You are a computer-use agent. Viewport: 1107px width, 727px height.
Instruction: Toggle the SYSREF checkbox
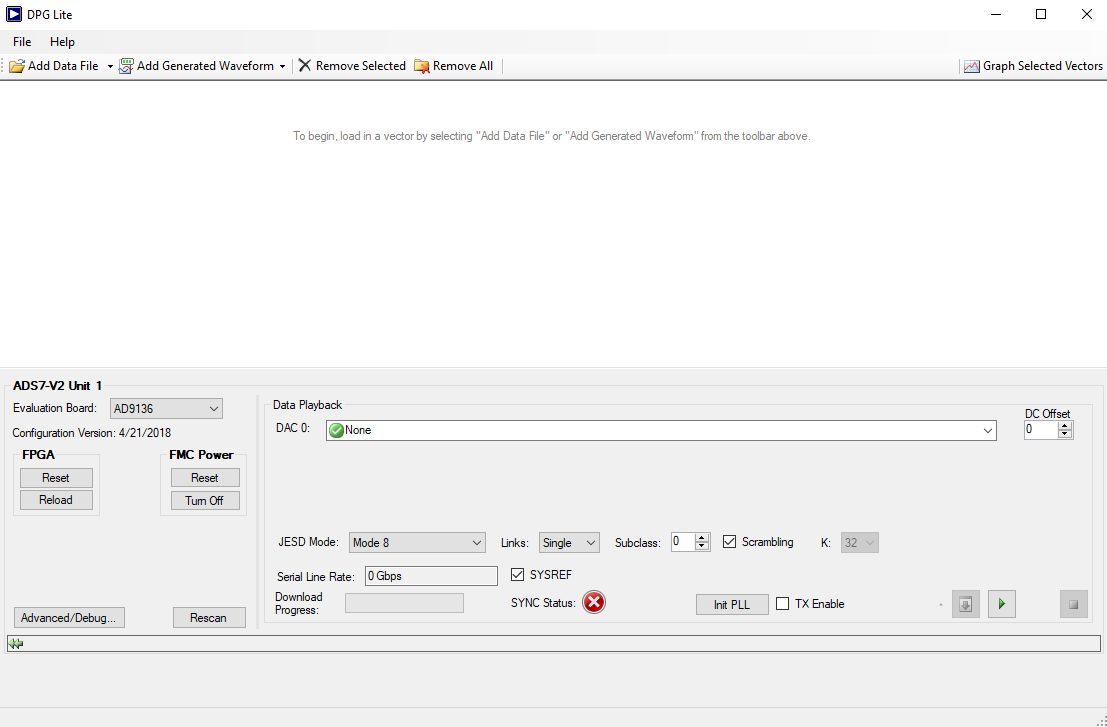point(518,575)
